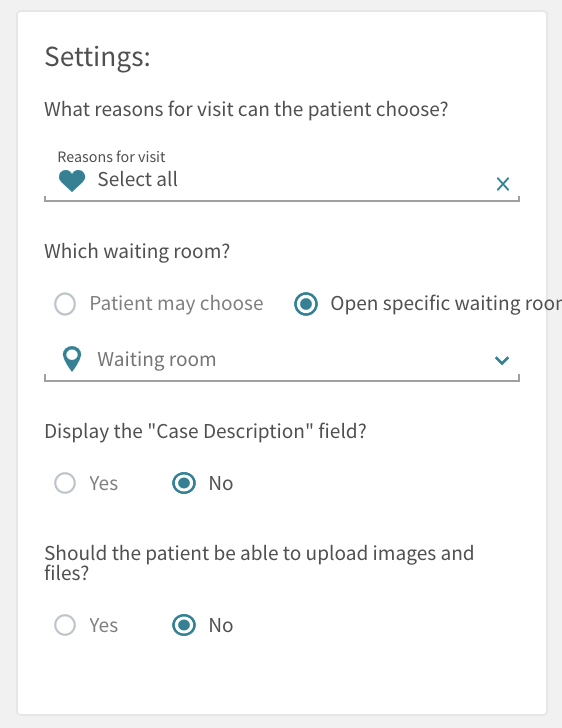The width and height of the screenshot is (562, 728).
Task: Choose No for Case Description field
Action: click(x=184, y=483)
